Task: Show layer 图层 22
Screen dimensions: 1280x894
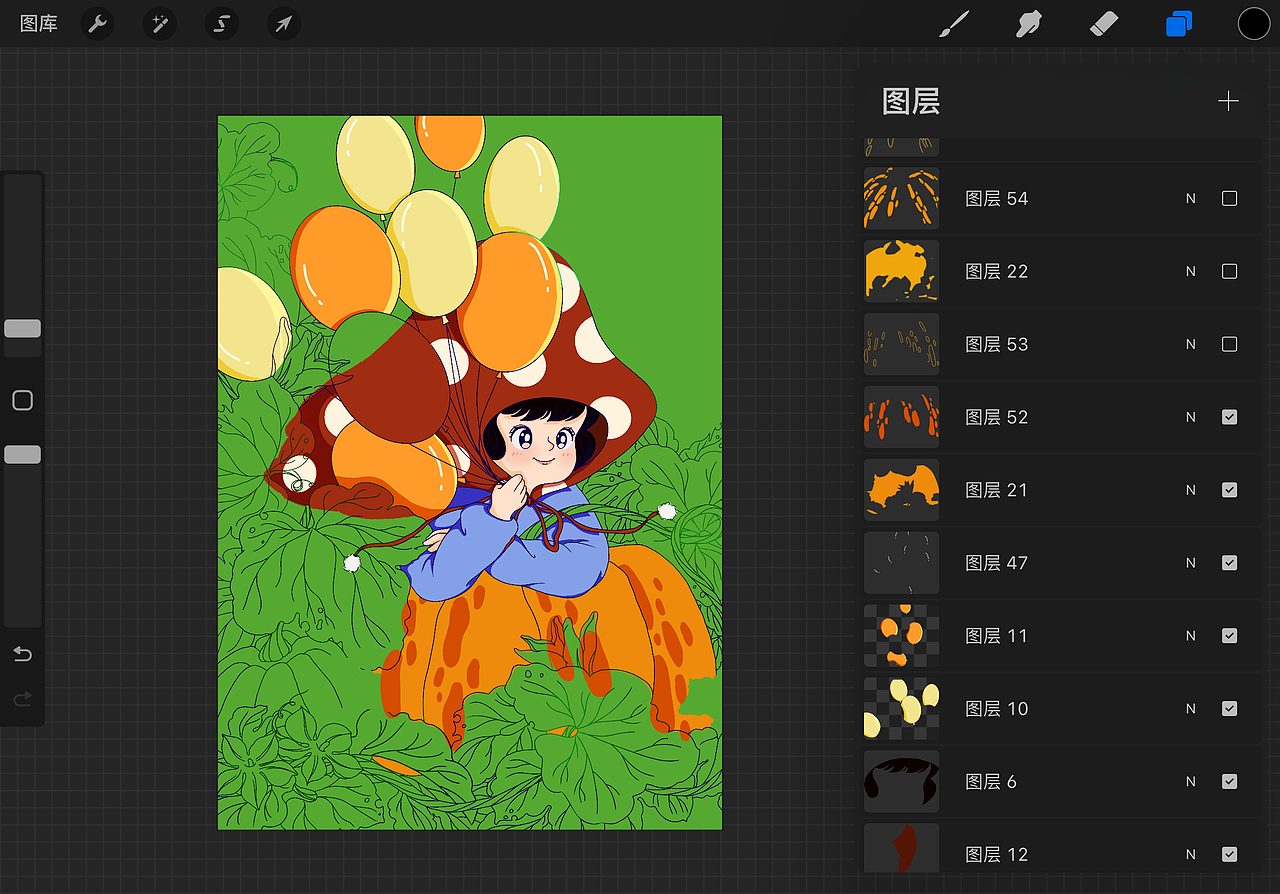Action: point(1229,272)
